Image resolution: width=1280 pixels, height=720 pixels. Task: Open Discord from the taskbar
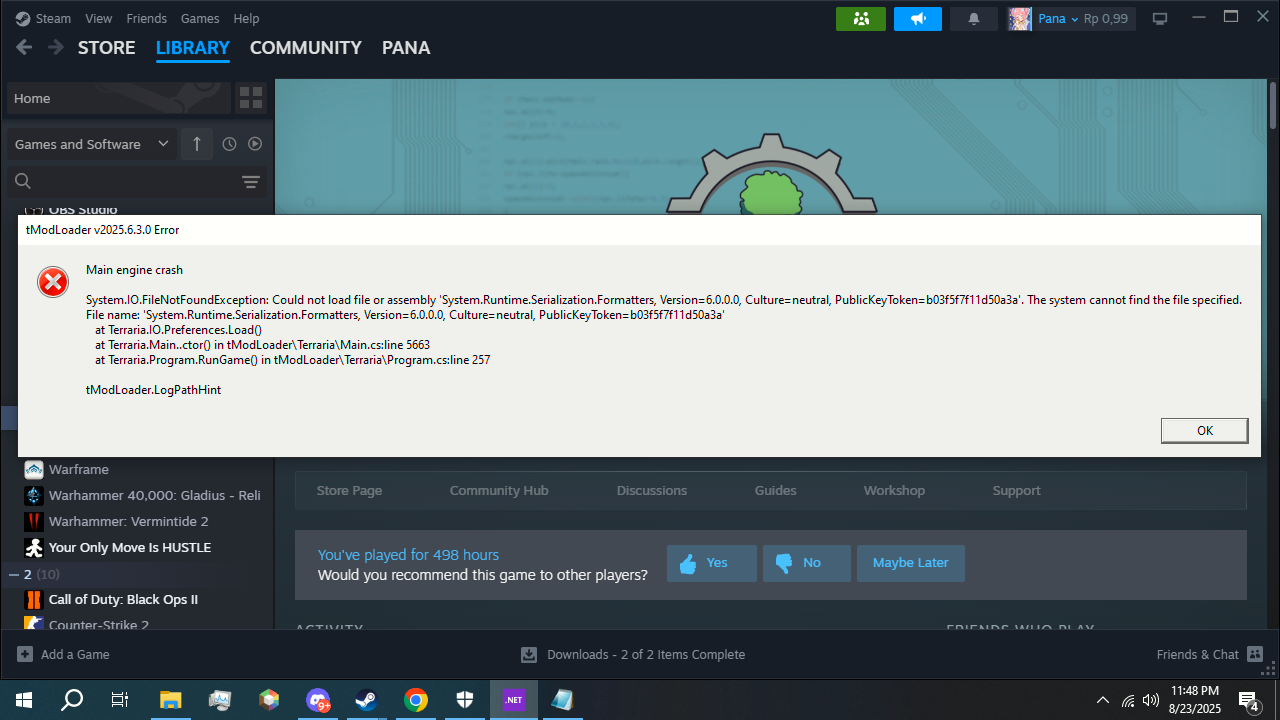coord(318,700)
